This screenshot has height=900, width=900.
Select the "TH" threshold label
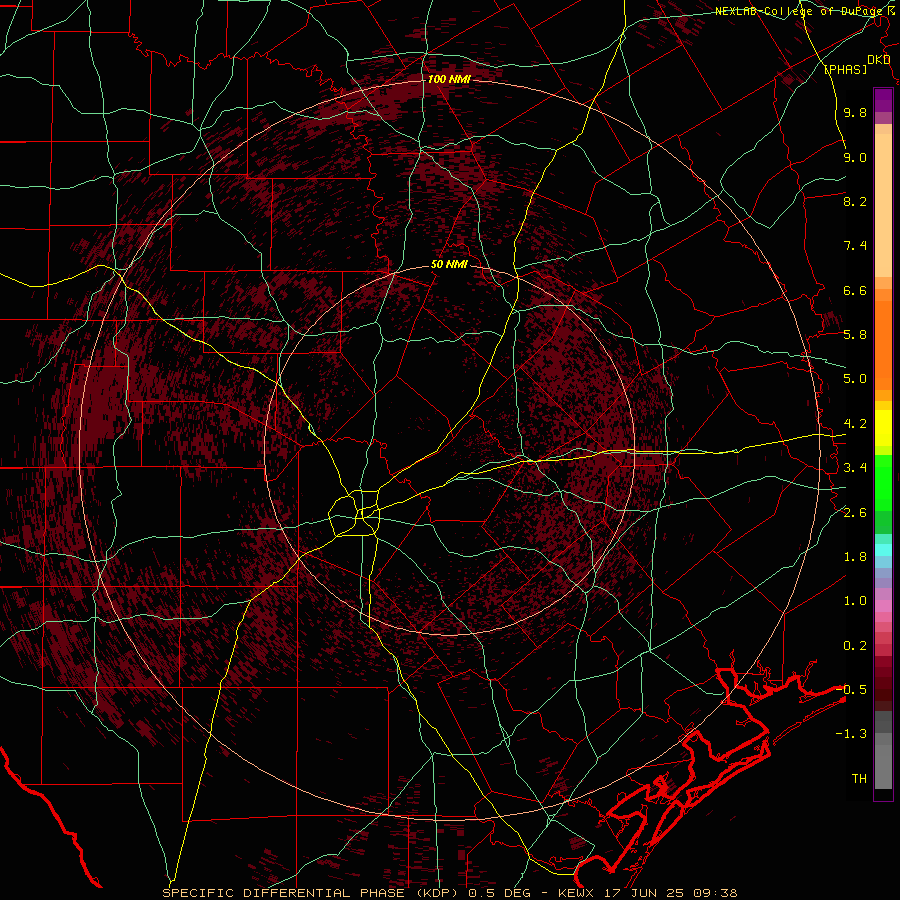coord(859,778)
